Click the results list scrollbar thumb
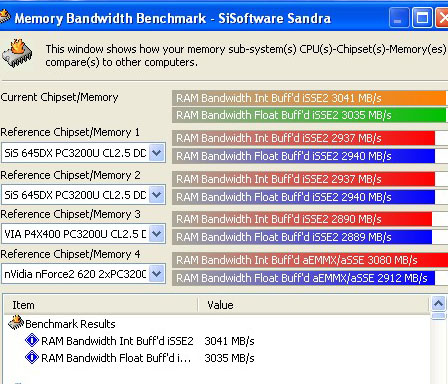This screenshot has width=448, height=384. click(x=438, y=316)
